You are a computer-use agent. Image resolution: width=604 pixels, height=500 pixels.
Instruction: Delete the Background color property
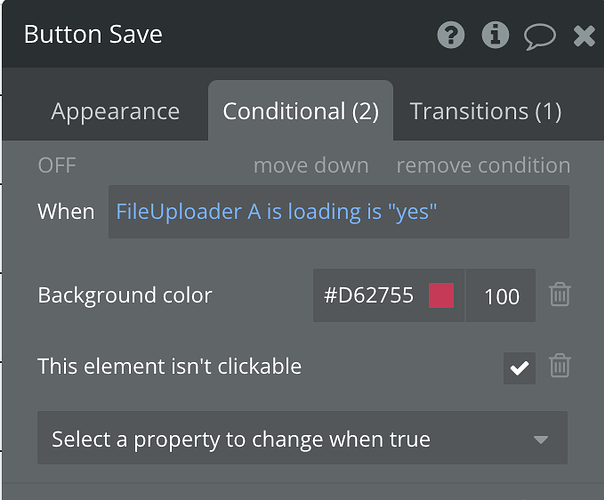coord(560,295)
